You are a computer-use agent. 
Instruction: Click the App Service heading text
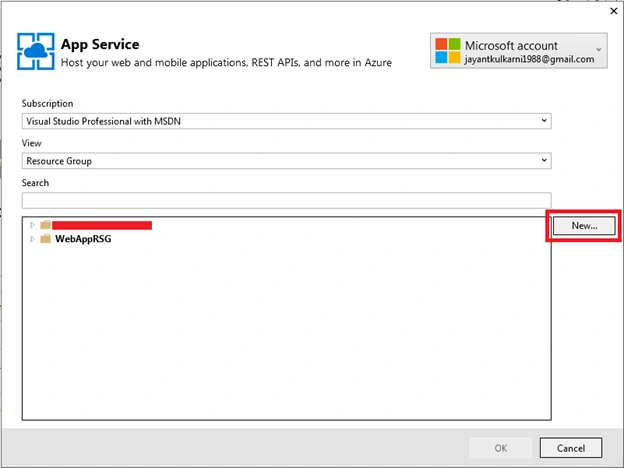click(x=100, y=44)
